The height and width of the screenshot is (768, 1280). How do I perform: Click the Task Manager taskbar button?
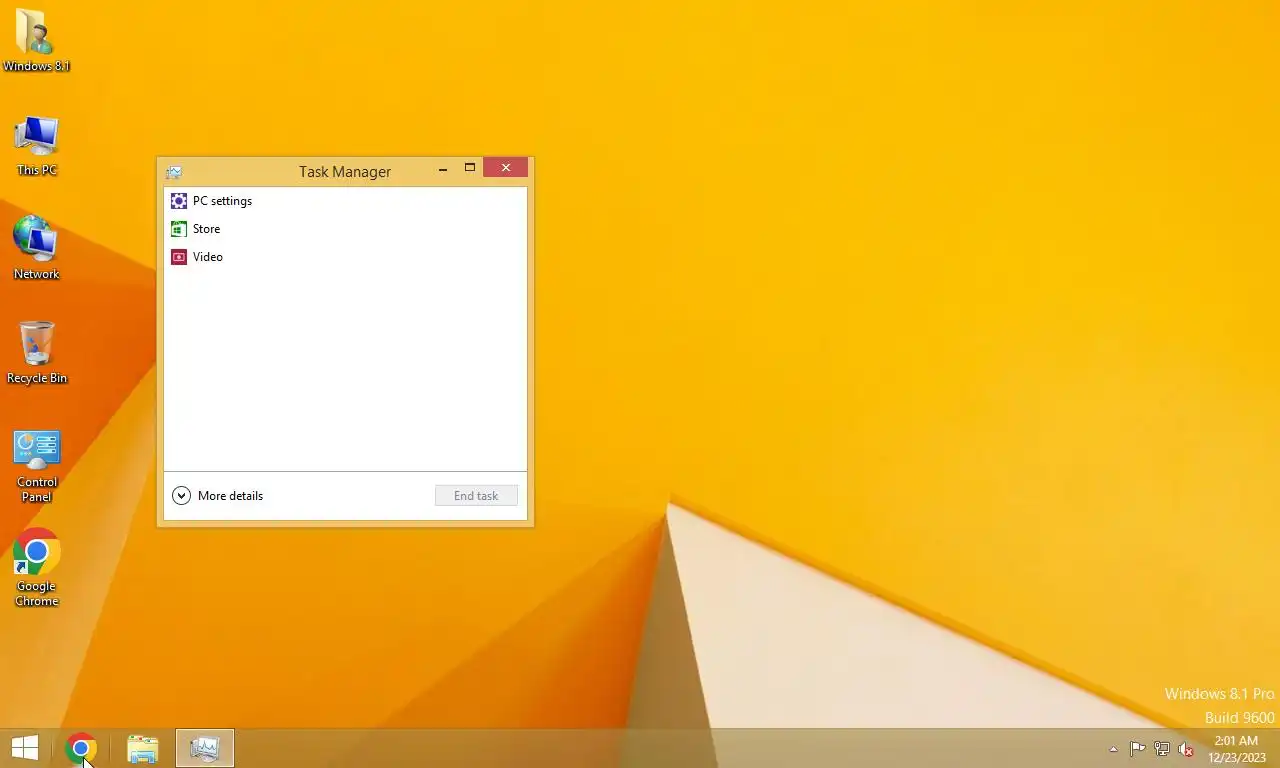[205, 748]
